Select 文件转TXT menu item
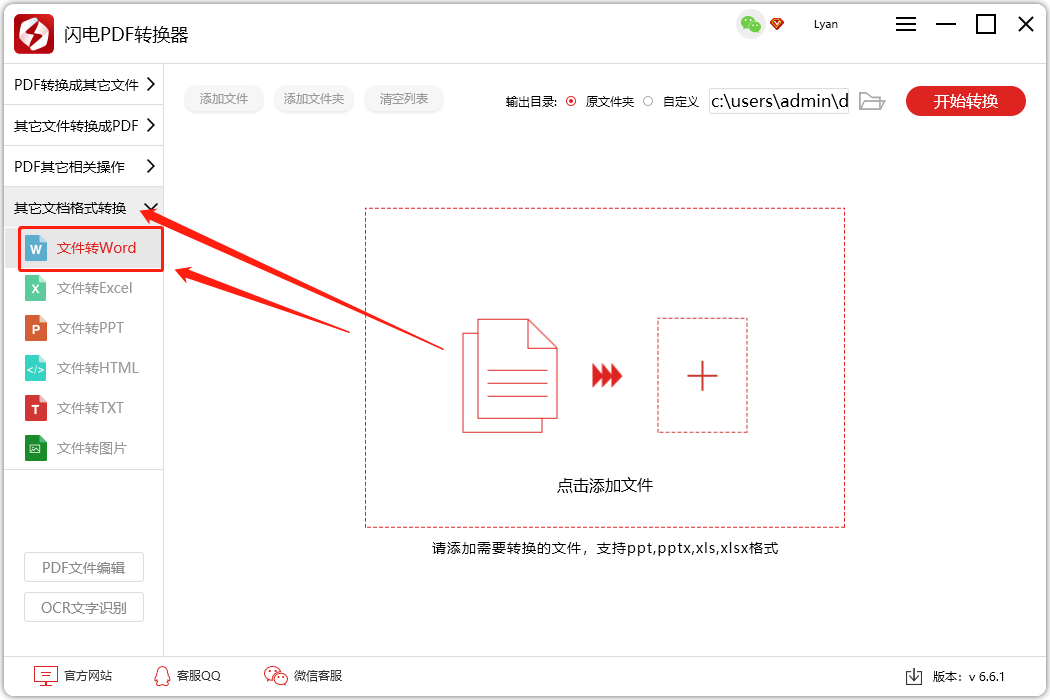1050x700 pixels. [x=84, y=409]
